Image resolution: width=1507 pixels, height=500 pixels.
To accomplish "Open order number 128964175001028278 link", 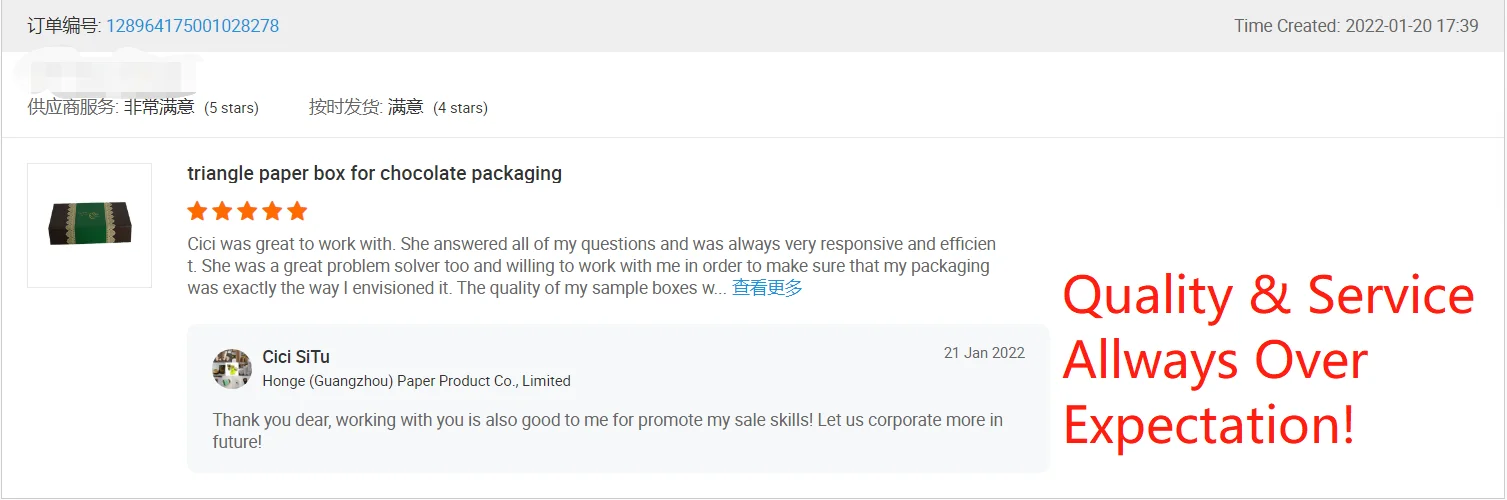I will coord(192,26).
